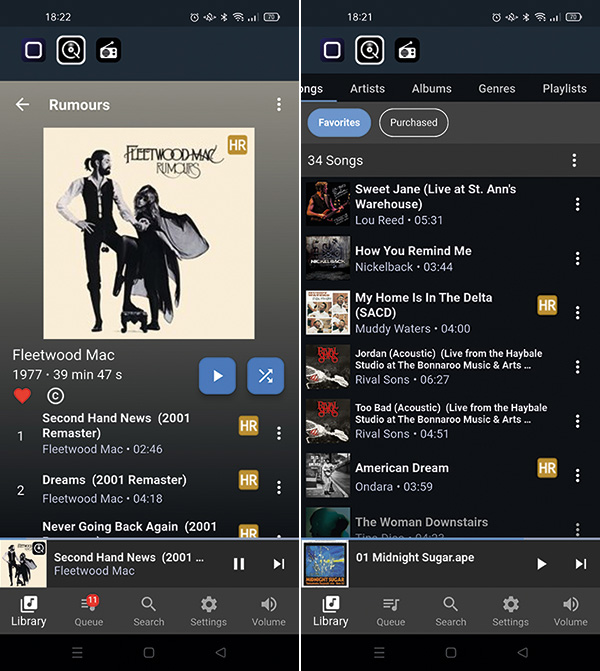Play the Rumours album
This screenshot has width=600, height=671.
coord(217,376)
